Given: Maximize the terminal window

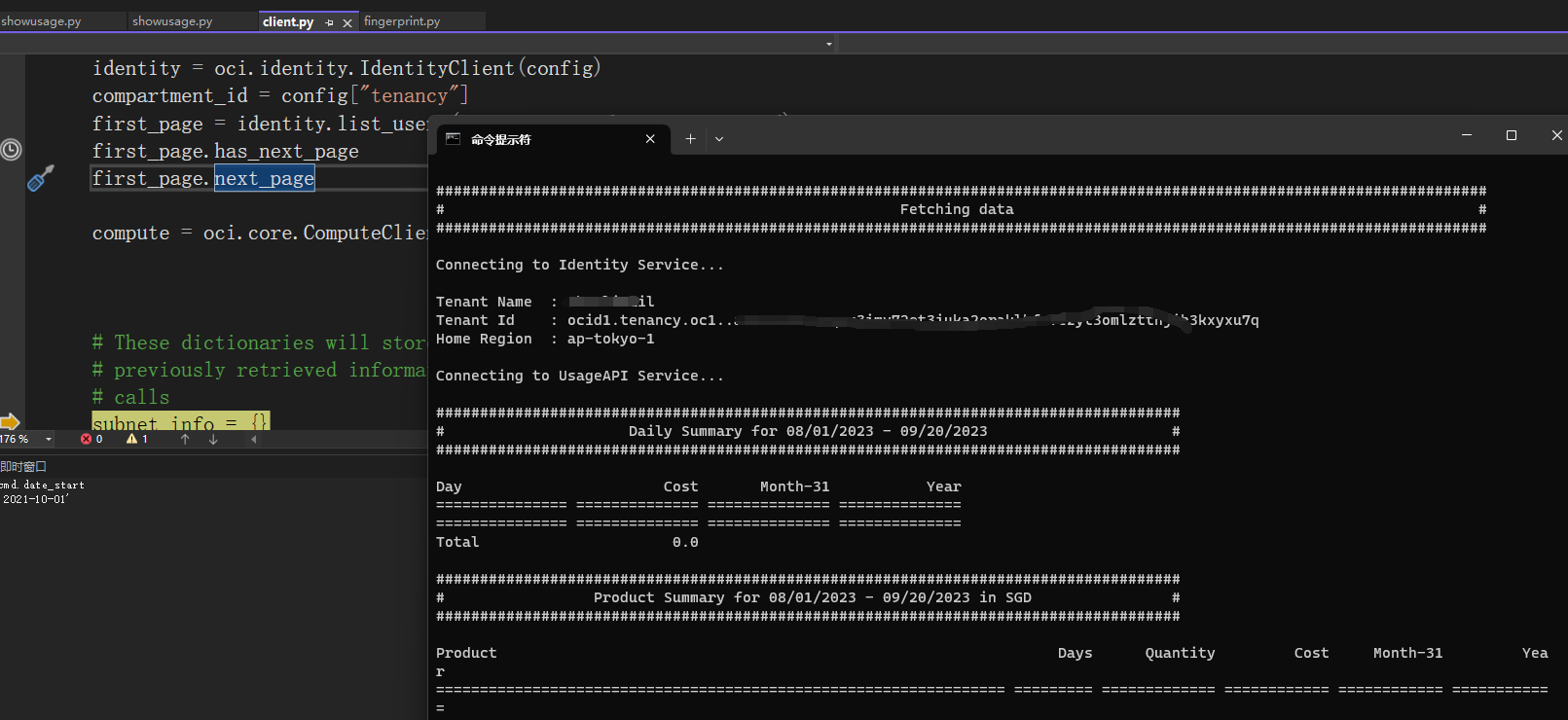Looking at the screenshot, I should [1512, 135].
